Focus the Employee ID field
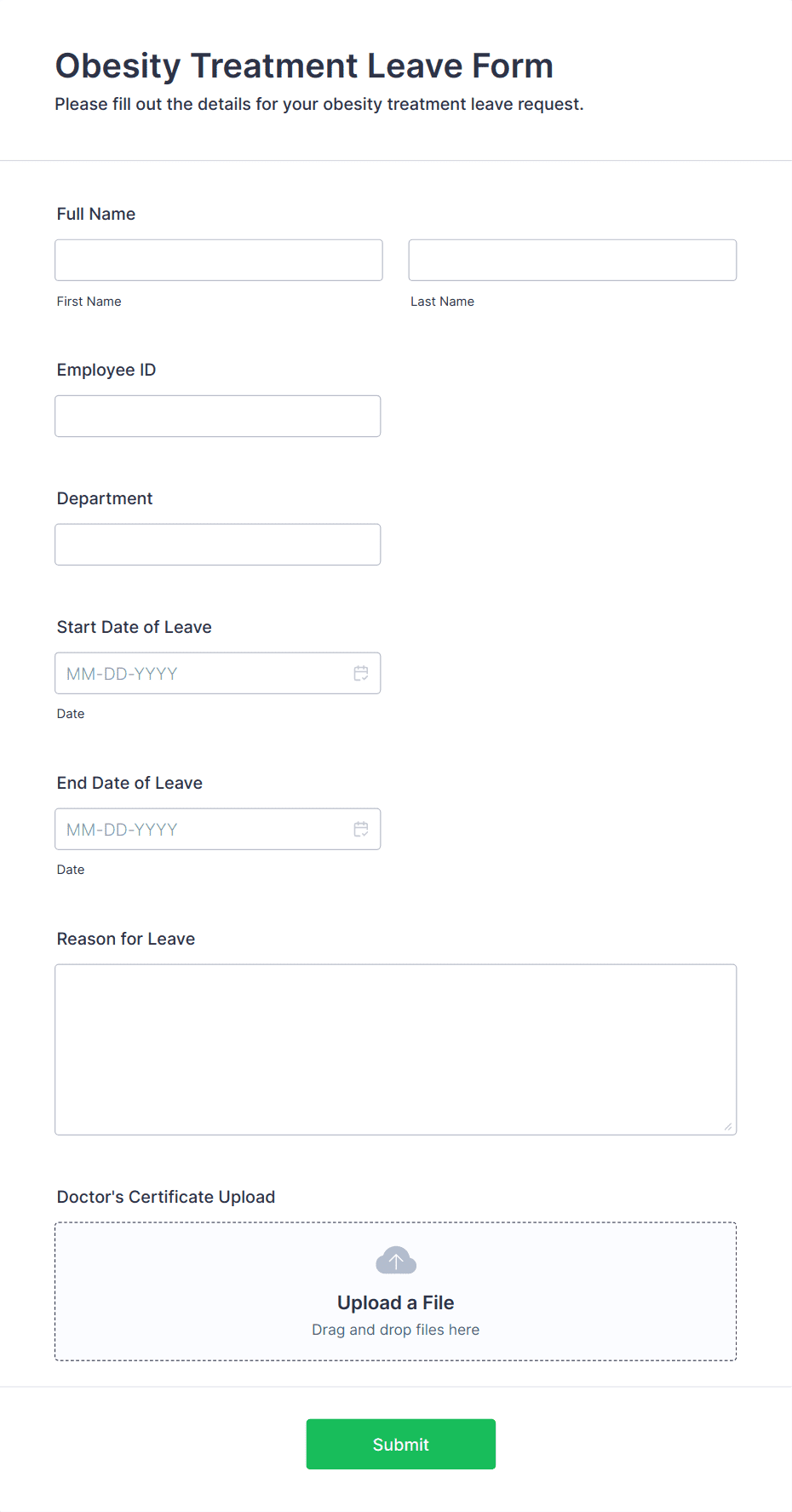This screenshot has height=1512, width=792. coord(218,416)
